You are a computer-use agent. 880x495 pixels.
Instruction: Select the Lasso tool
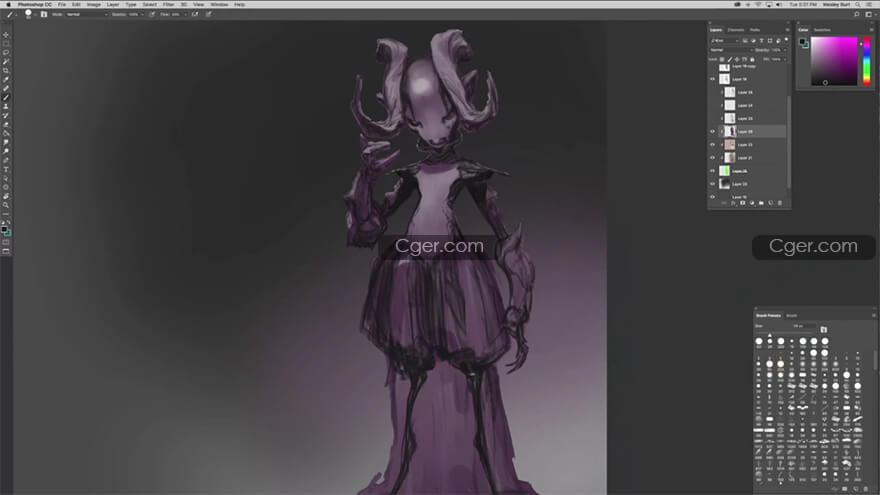point(6,53)
